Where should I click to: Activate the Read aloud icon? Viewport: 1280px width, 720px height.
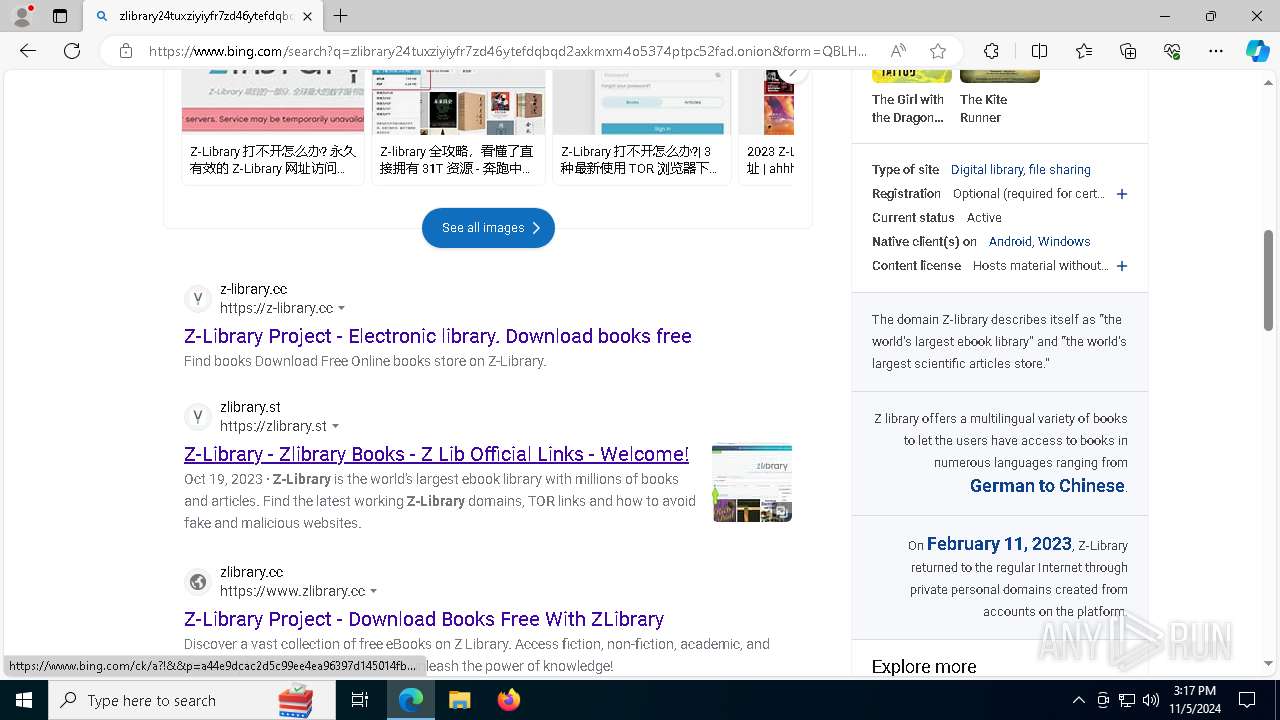(898, 51)
